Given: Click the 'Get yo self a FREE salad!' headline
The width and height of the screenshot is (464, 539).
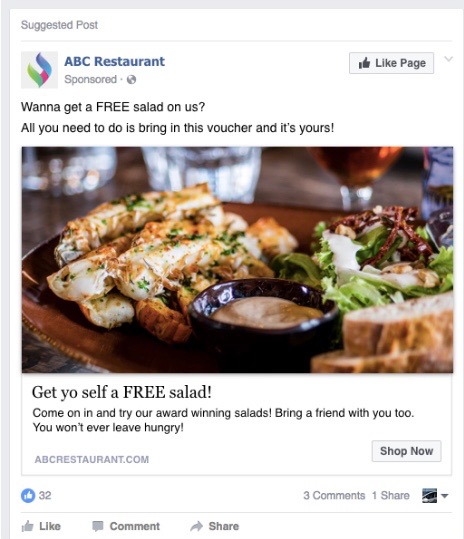Looking at the screenshot, I should click(122, 392).
